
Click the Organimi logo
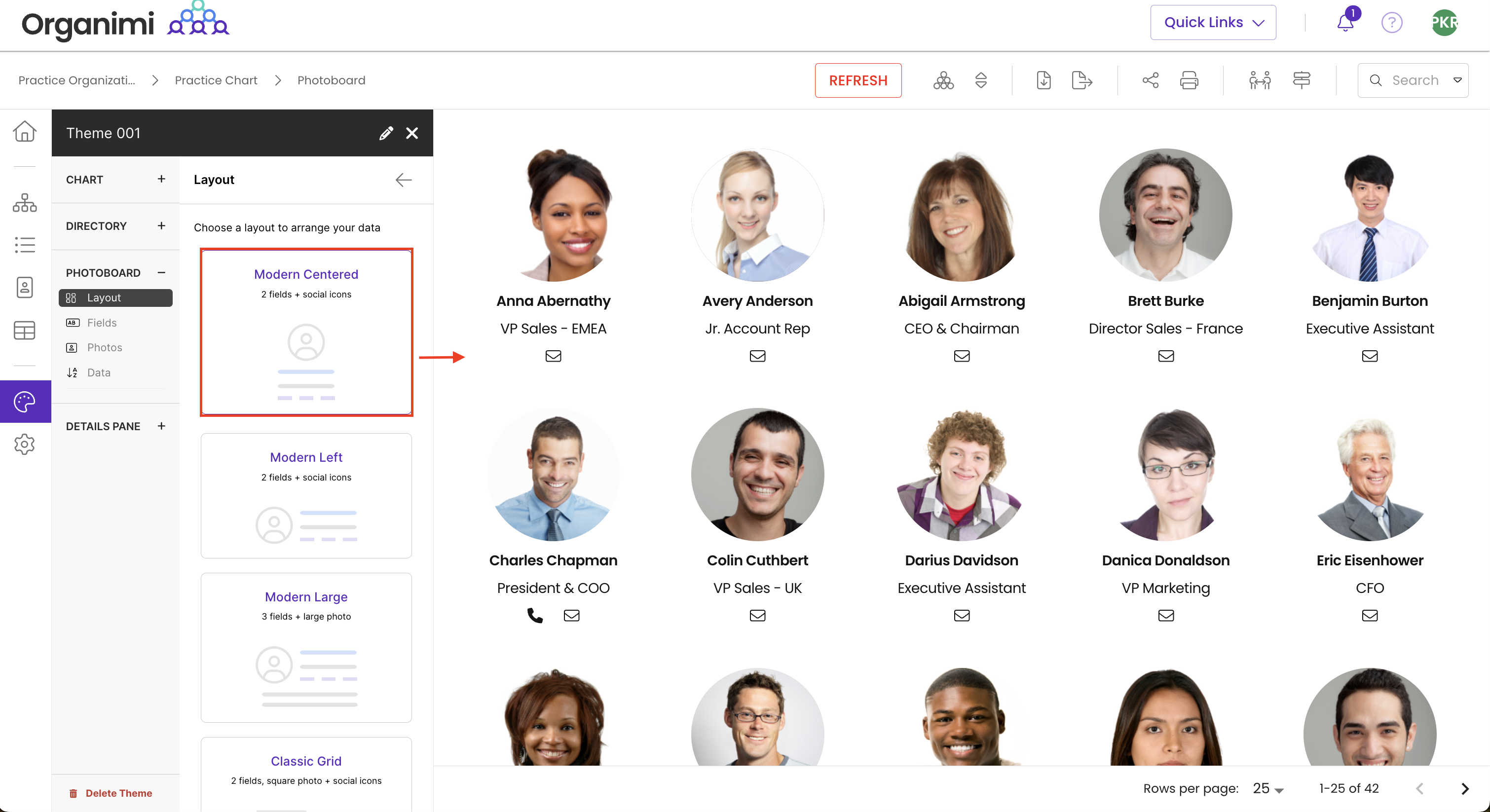(x=125, y=23)
